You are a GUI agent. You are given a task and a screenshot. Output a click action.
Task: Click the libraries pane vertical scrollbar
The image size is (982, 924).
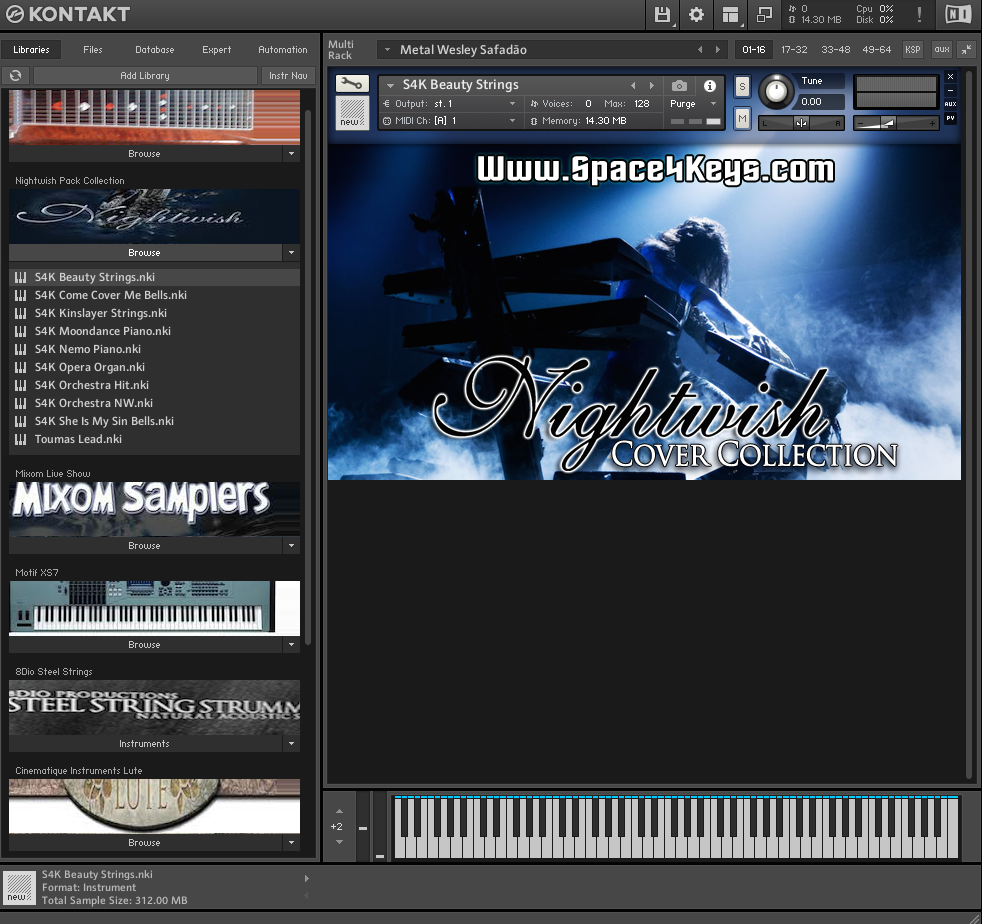(x=308, y=379)
